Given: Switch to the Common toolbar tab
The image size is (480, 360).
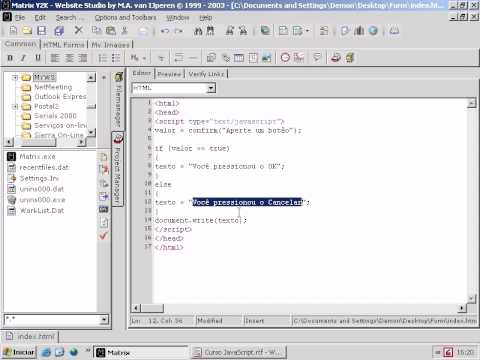Looking at the screenshot, I should pyautogui.click(x=20, y=44).
